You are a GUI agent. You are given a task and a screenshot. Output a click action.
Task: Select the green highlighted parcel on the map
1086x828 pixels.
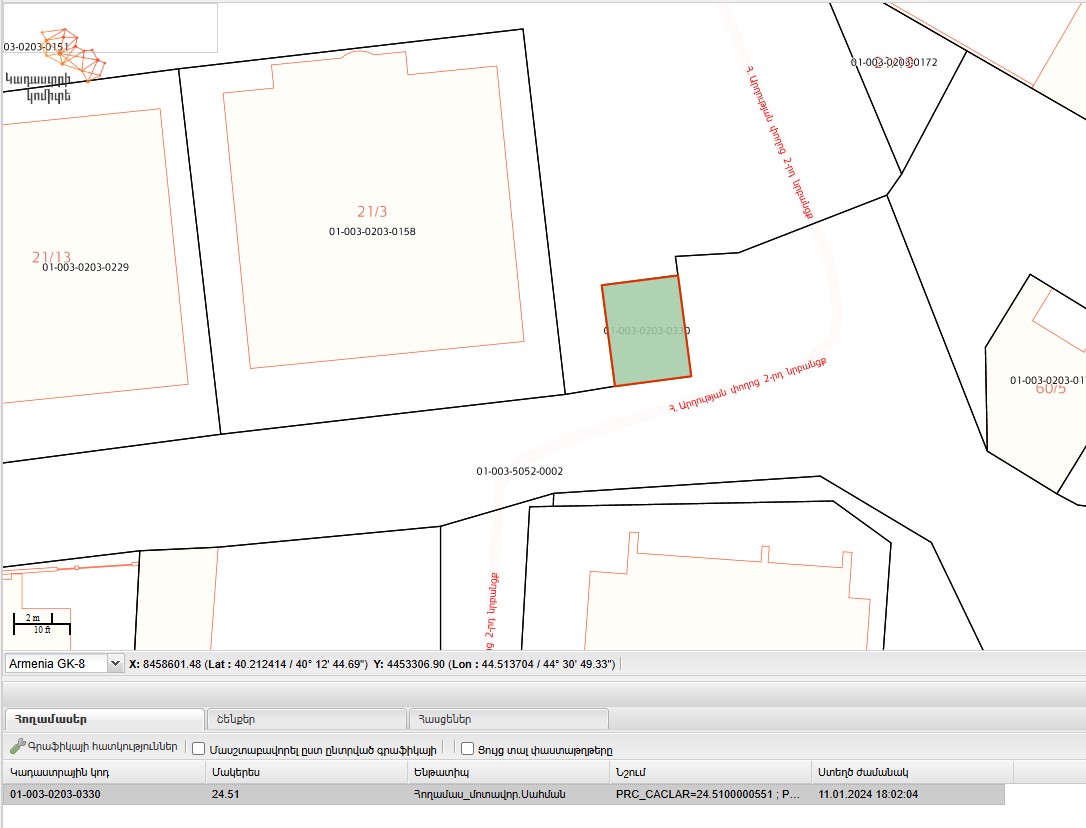pyautogui.click(x=647, y=330)
